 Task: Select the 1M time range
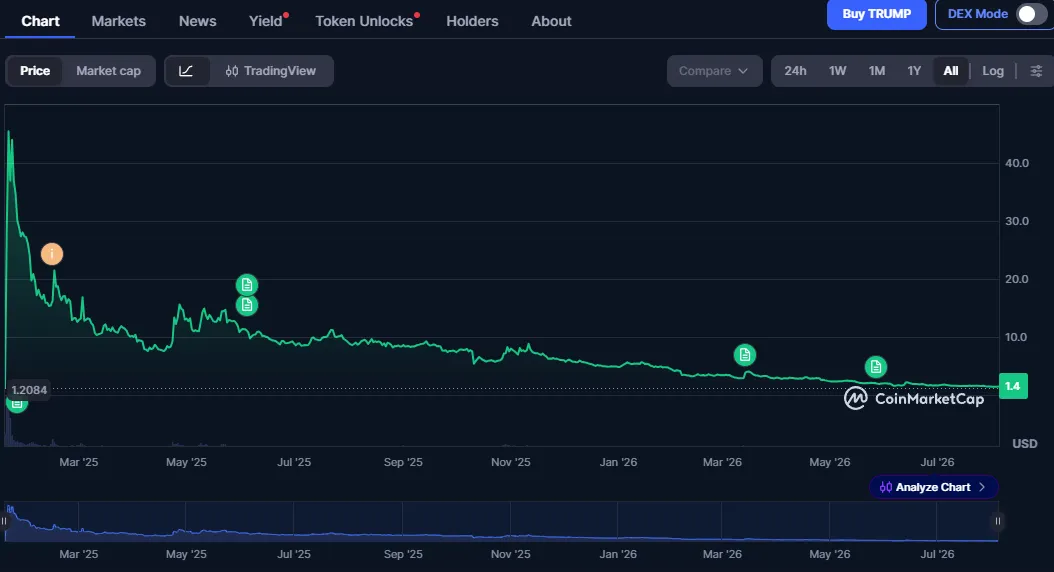point(877,71)
